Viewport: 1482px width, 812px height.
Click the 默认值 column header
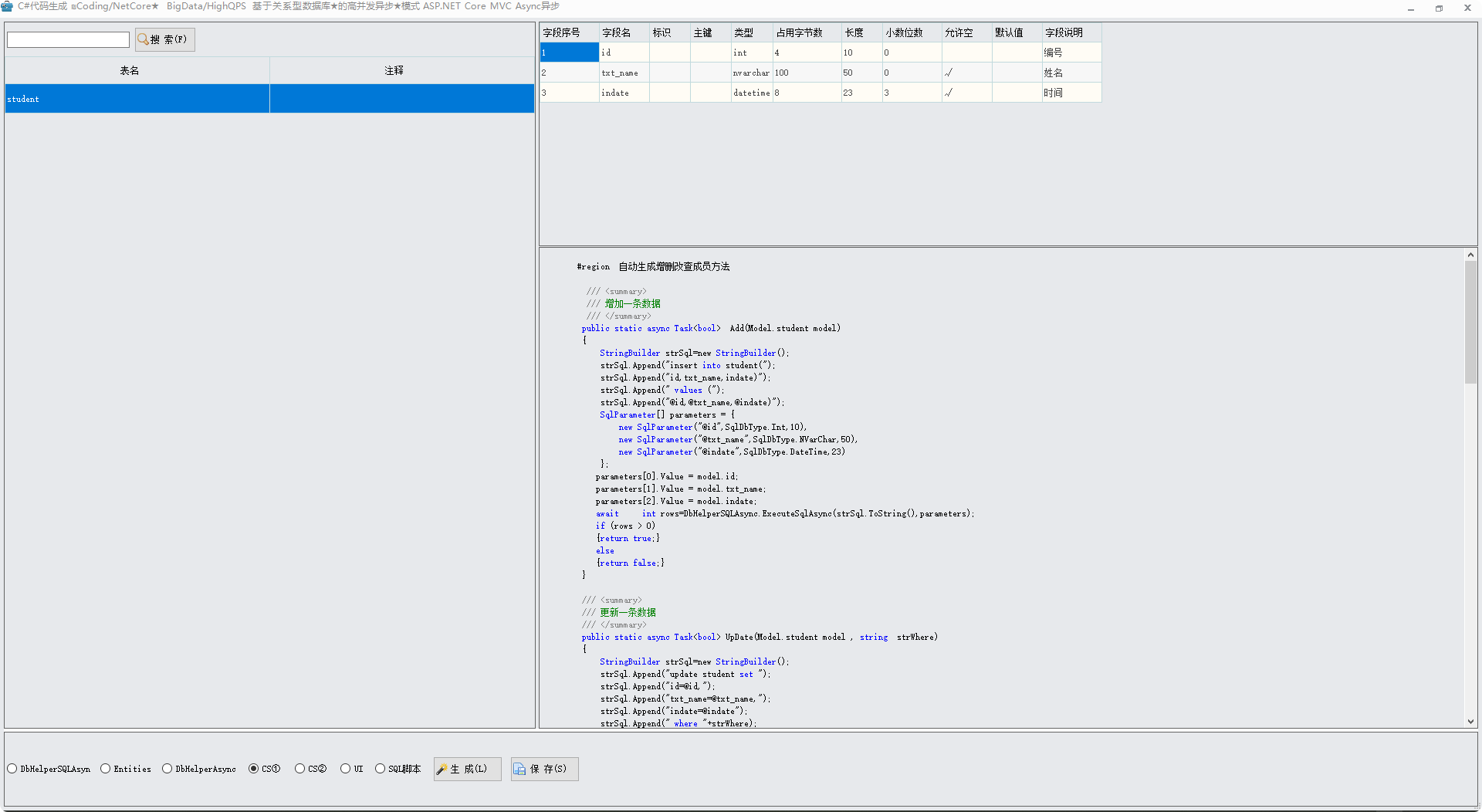click(1017, 32)
